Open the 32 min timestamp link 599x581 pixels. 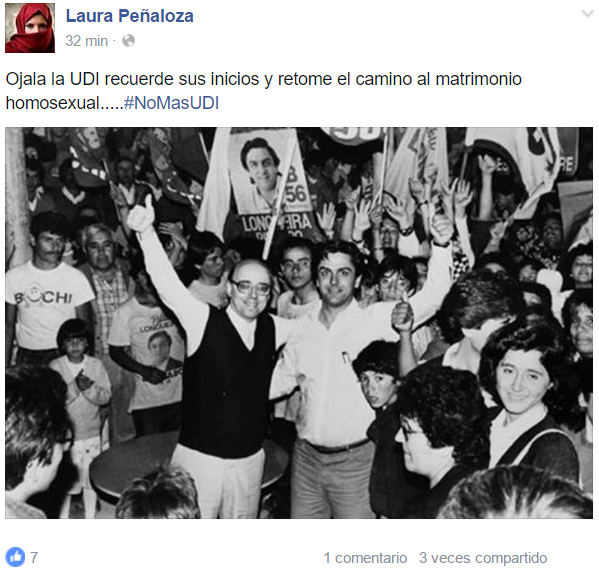[86, 41]
